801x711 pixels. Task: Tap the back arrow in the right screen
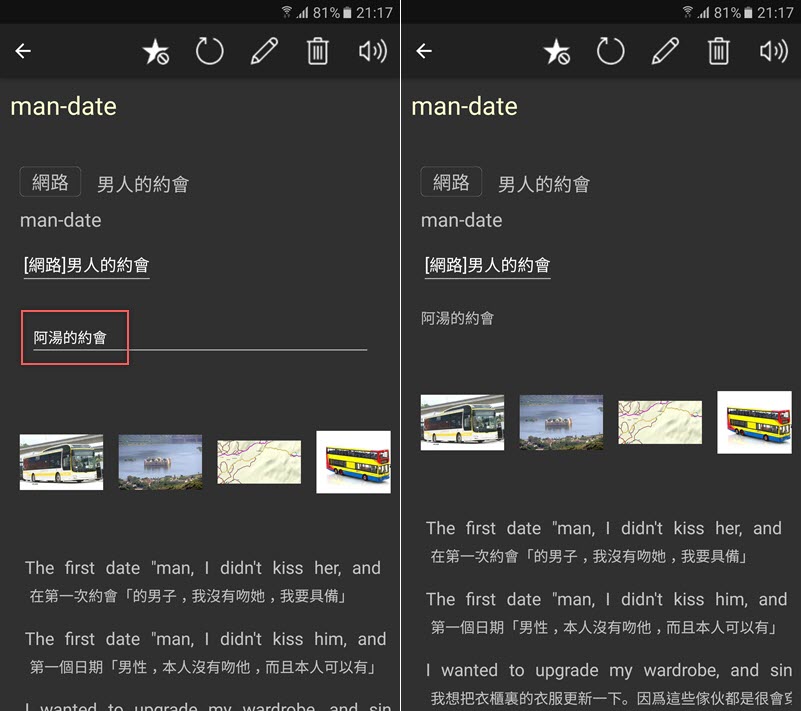(x=424, y=51)
